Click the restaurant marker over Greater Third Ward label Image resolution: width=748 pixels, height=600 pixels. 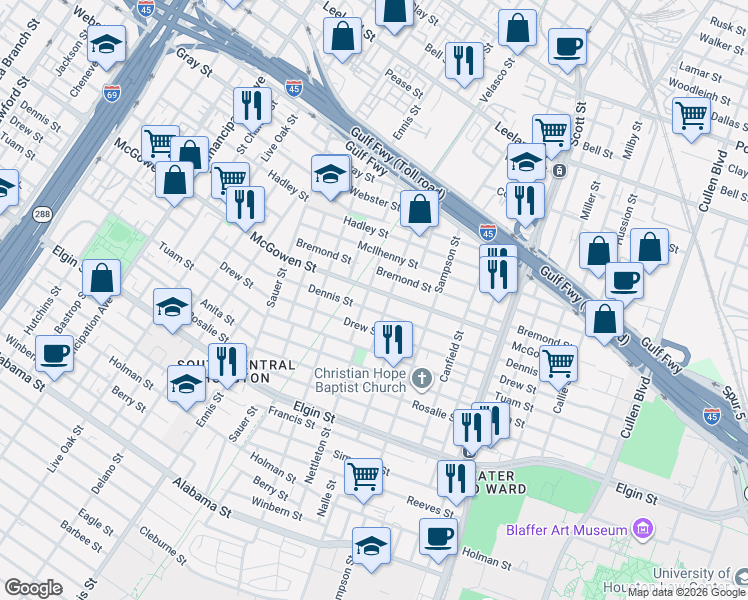(457, 479)
